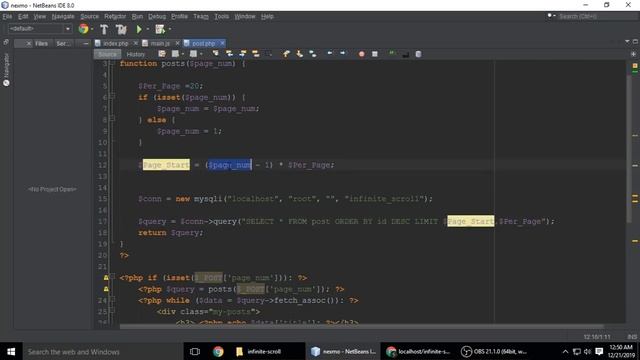This screenshot has height=360, width=640.
Task: Open the Refactor menu
Action: click(x=115, y=16)
